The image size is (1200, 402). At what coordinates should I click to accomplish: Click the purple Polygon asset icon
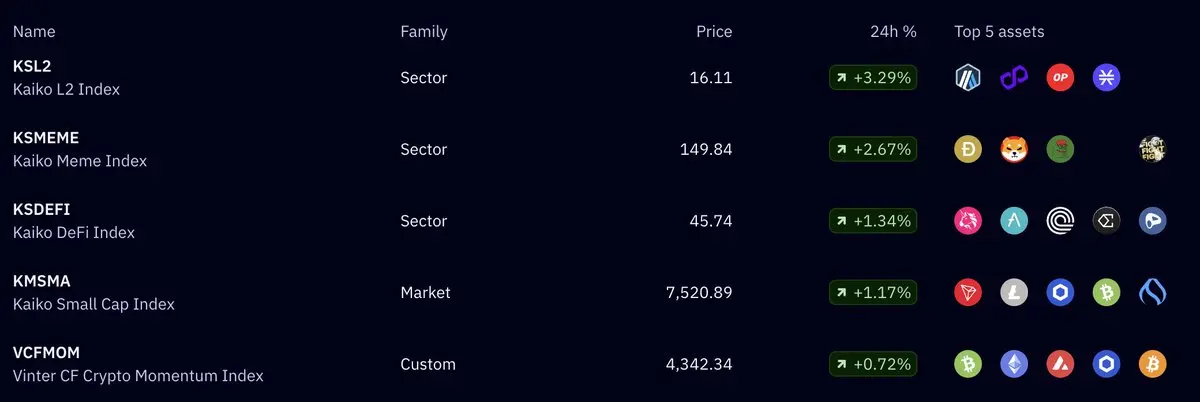(x=1014, y=77)
